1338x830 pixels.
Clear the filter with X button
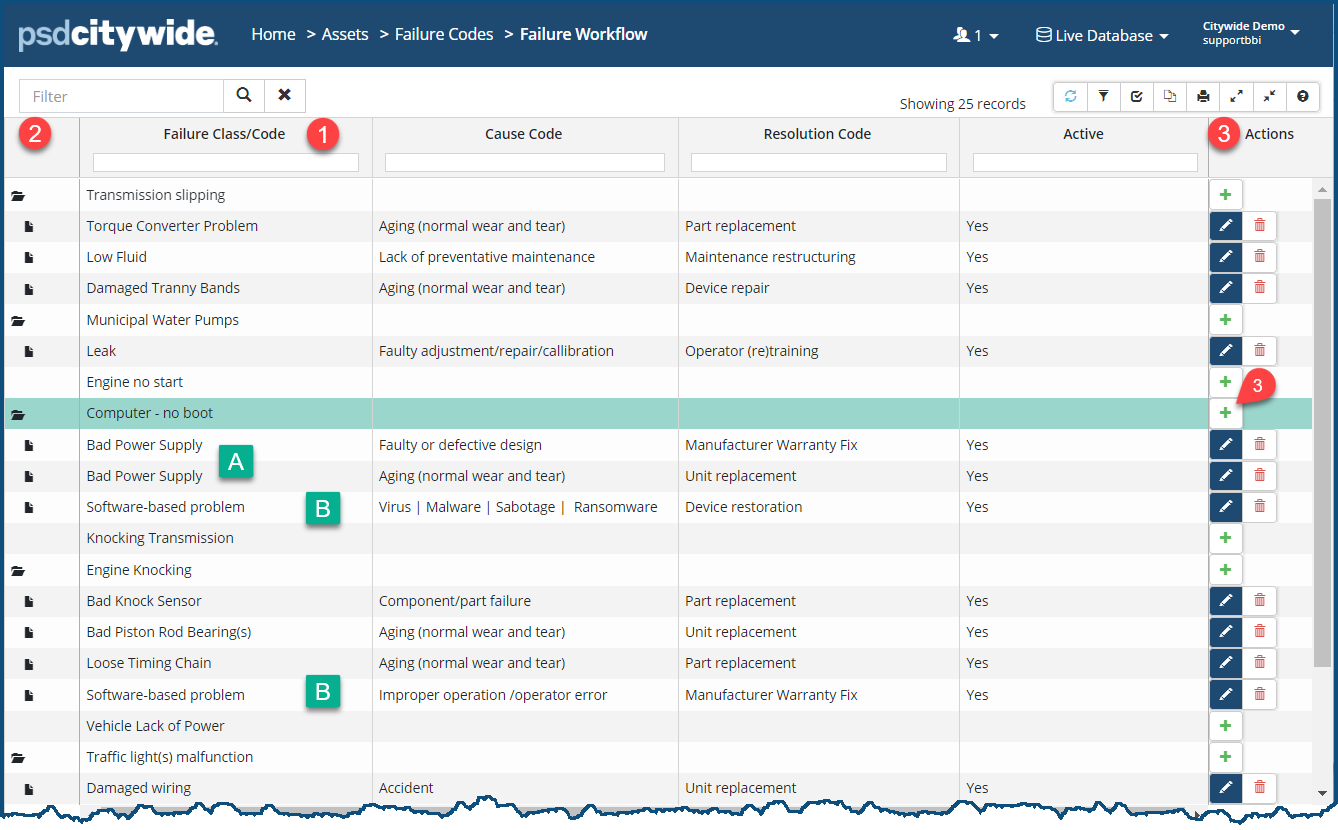pyautogui.click(x=285, y=96)
